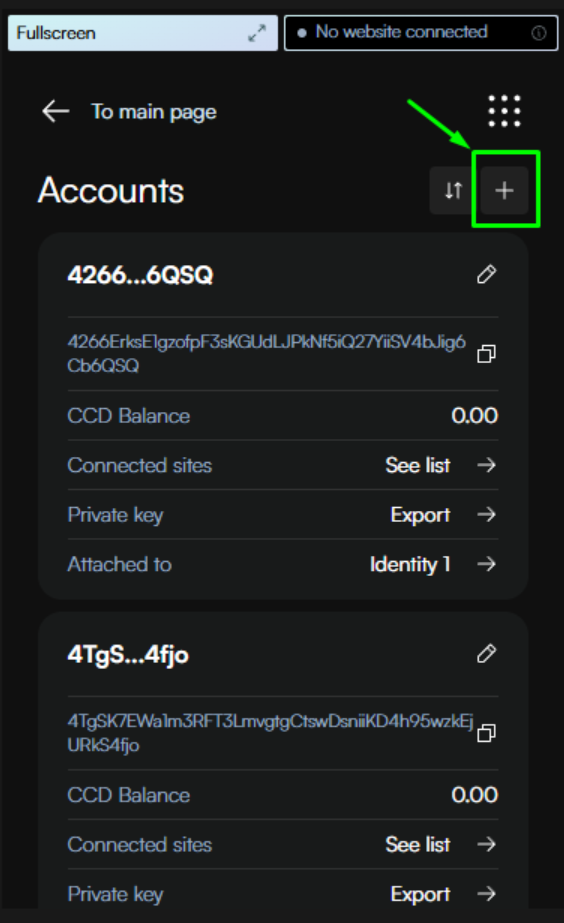Viewport: 564px width, 923px height.
Task: Click the No website connected status
Action: coord(421,33)
